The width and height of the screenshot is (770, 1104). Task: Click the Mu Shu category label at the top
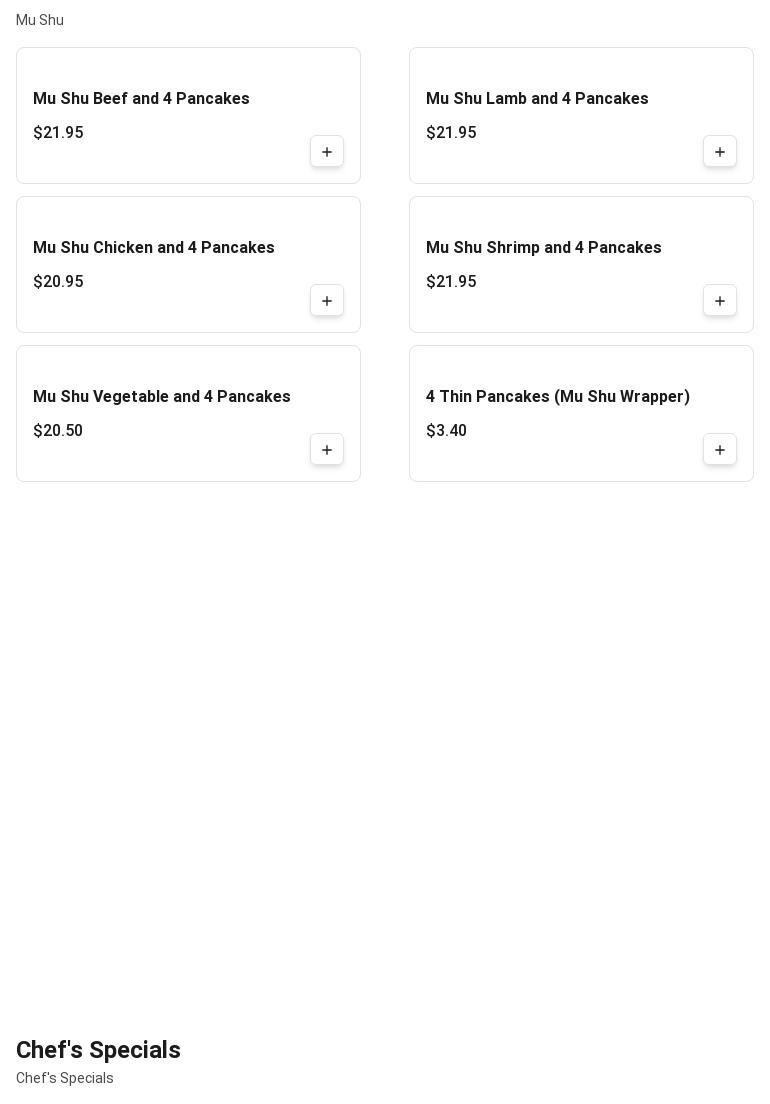tap(40, 20)
